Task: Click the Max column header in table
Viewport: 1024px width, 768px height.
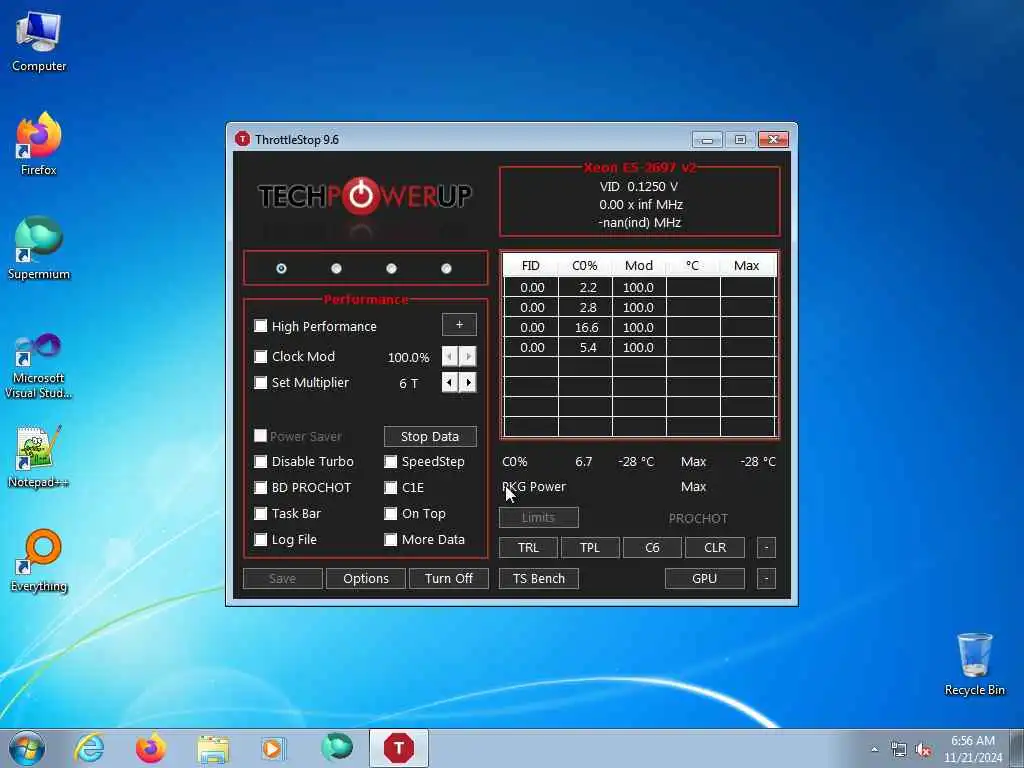Action: point(746,265)
